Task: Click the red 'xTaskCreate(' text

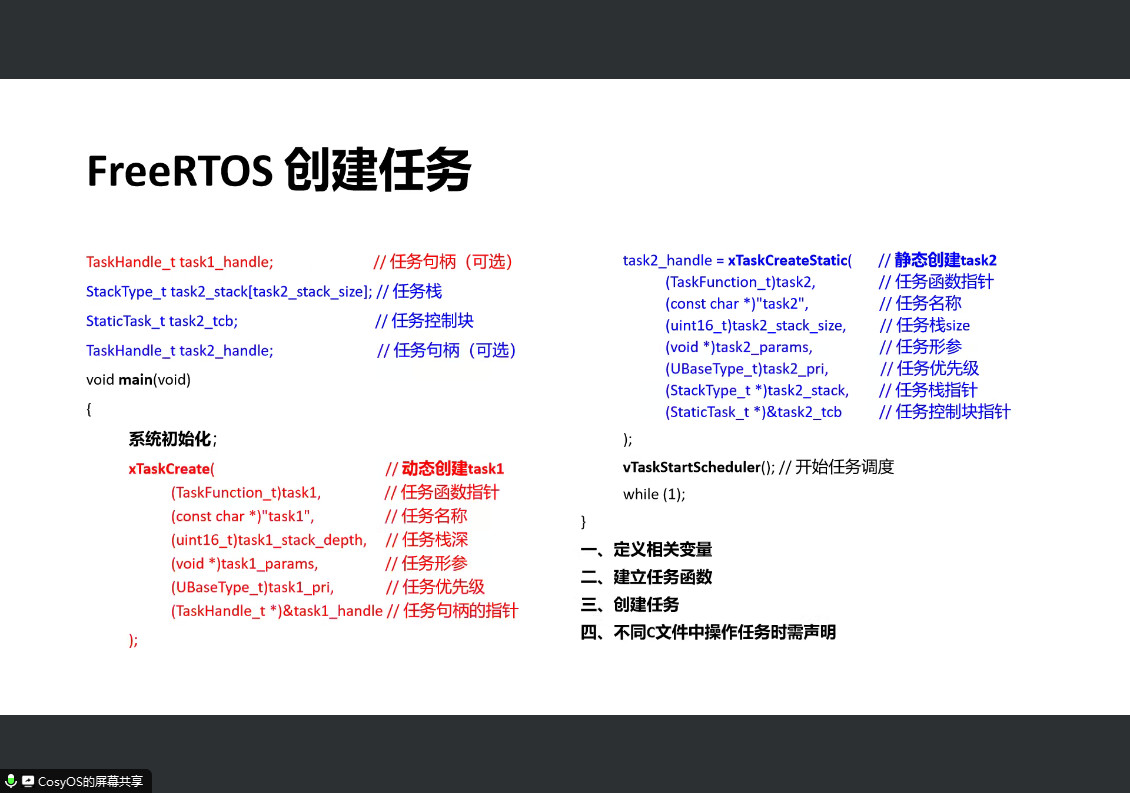Action: pyautogui.click(x=172, y=469)
